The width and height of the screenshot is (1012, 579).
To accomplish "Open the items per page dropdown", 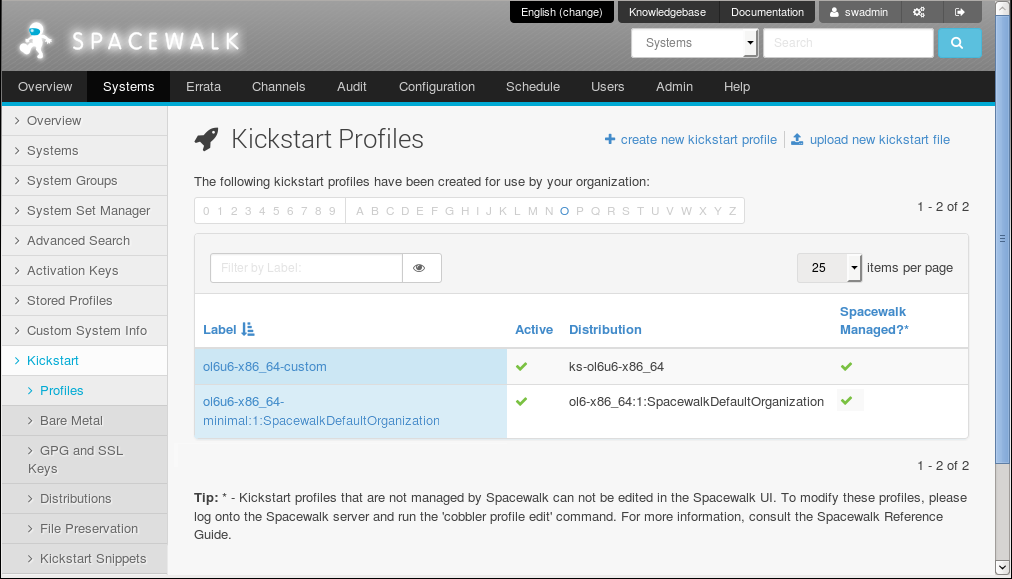I will [829, 268].
